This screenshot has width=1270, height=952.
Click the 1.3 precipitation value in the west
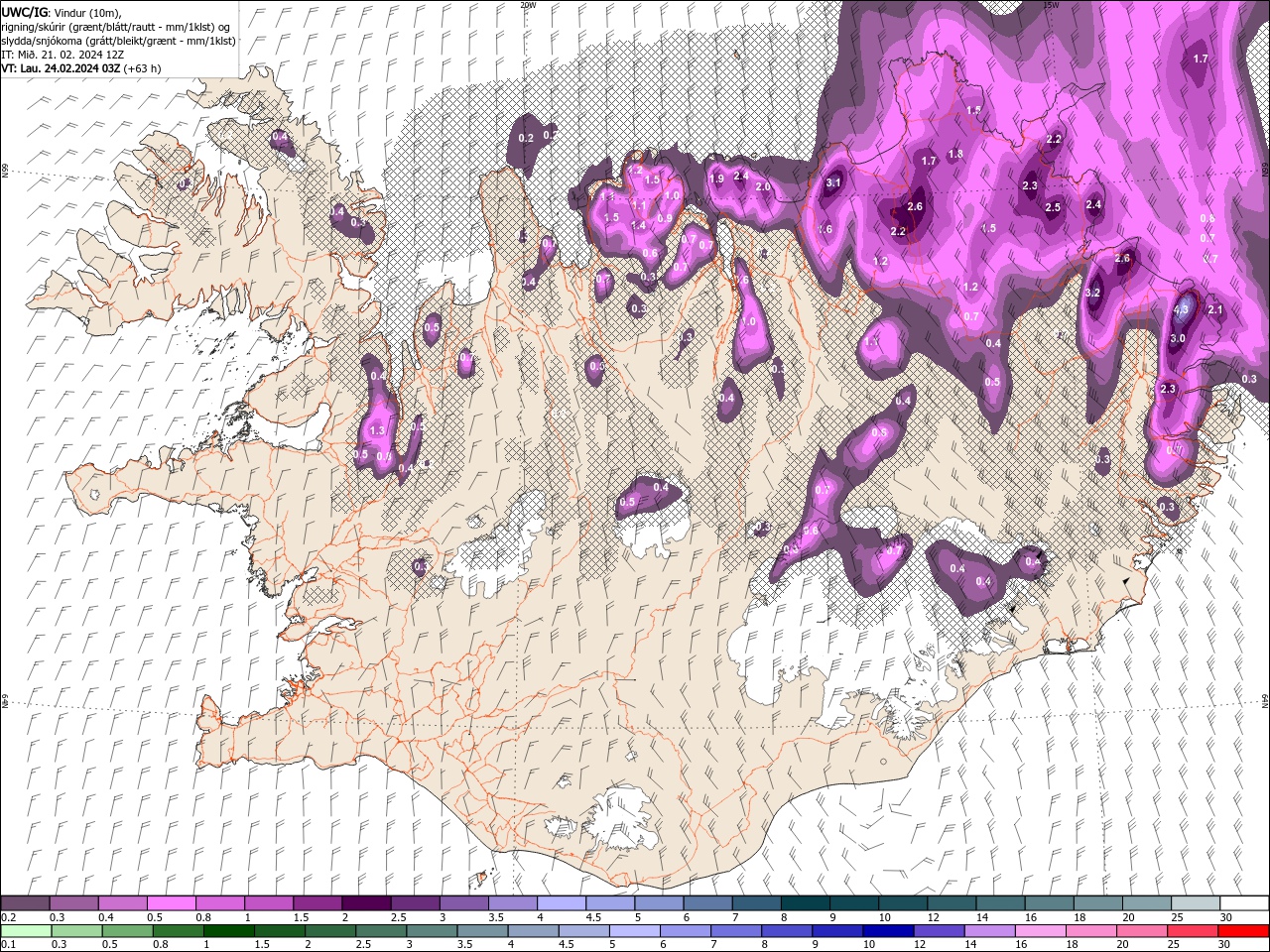376,431
